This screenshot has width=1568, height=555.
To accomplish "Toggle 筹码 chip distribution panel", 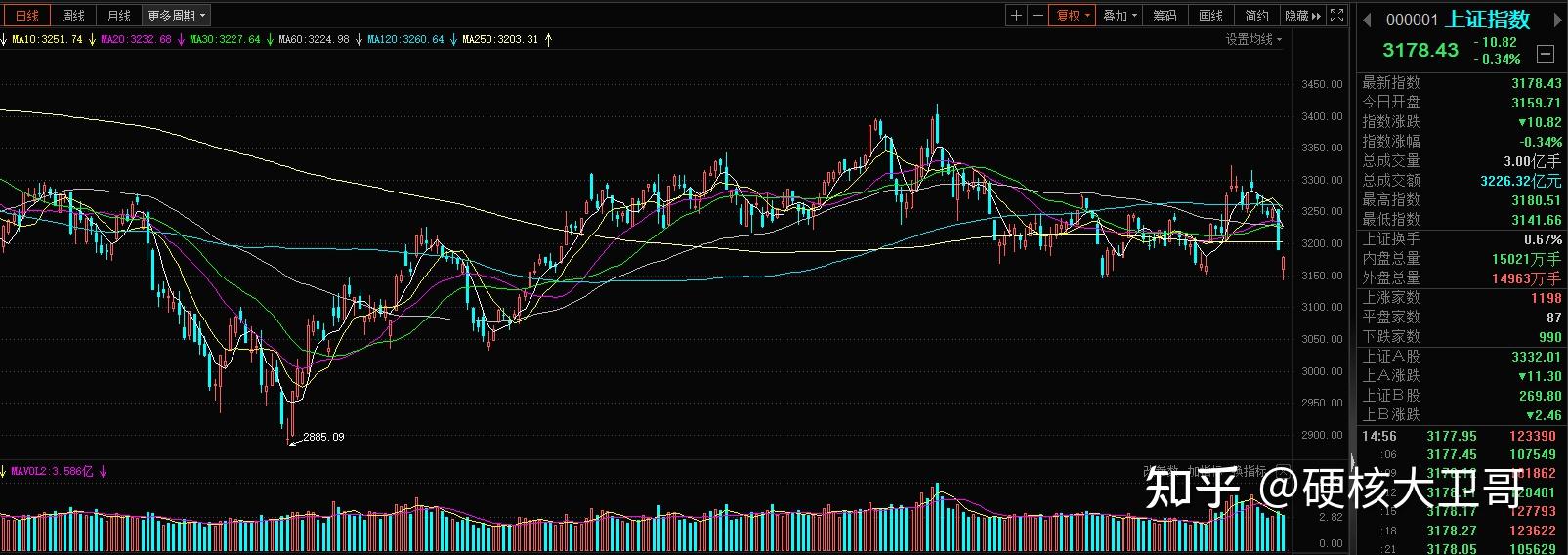I will pos(1165,16).
